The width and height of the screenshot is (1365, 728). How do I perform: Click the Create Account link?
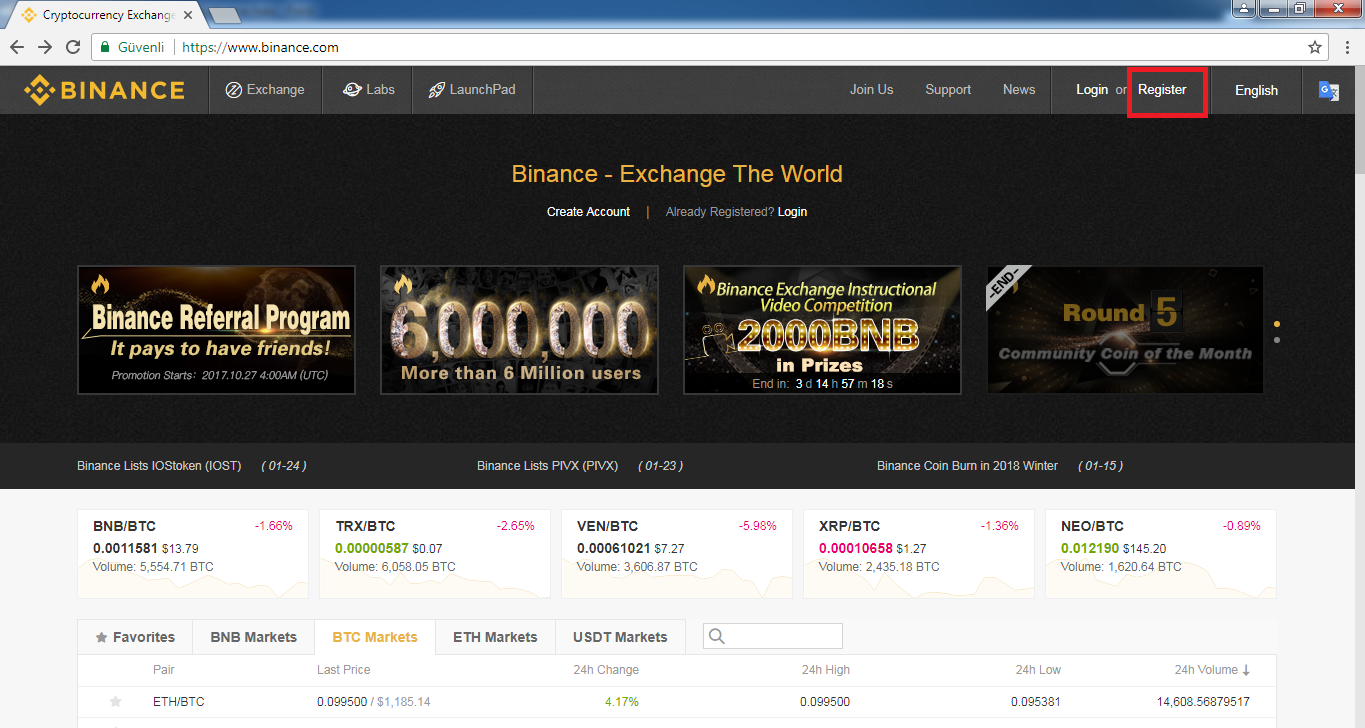click(x=588, y=212)
